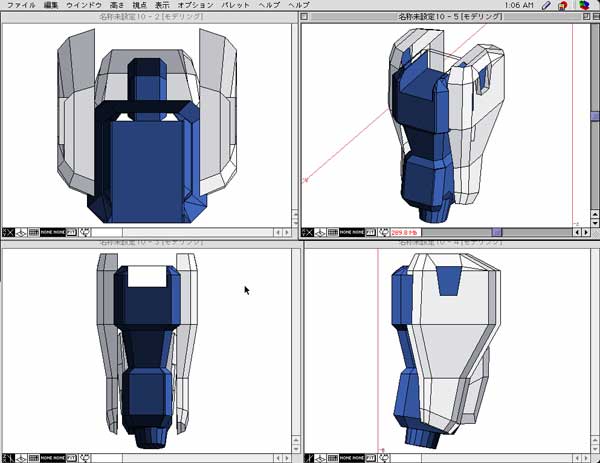
Task: Toggle the NONE NONE indicator in window 10-5
Action: pos(352,232)
